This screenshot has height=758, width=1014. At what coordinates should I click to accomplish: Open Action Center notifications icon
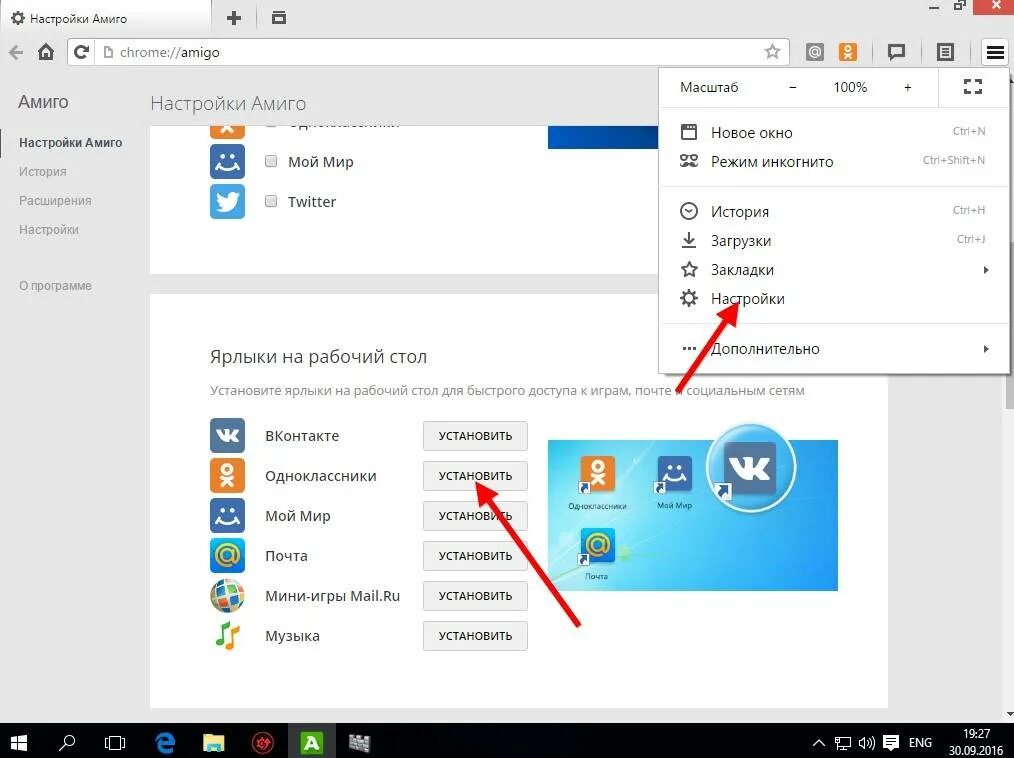(890, 742)
